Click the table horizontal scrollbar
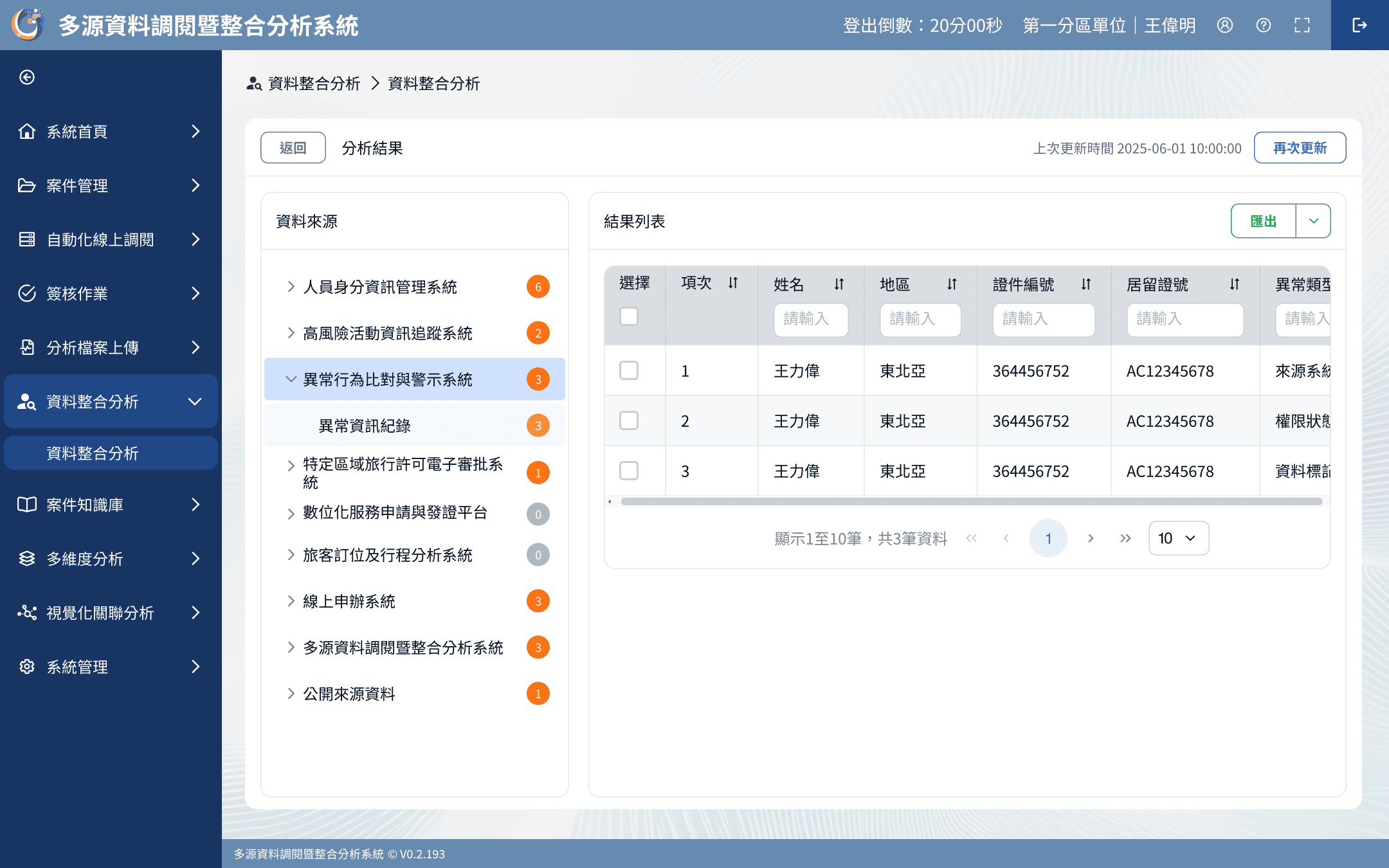The height and width of the screenshot is (868, 1389). 971,502
